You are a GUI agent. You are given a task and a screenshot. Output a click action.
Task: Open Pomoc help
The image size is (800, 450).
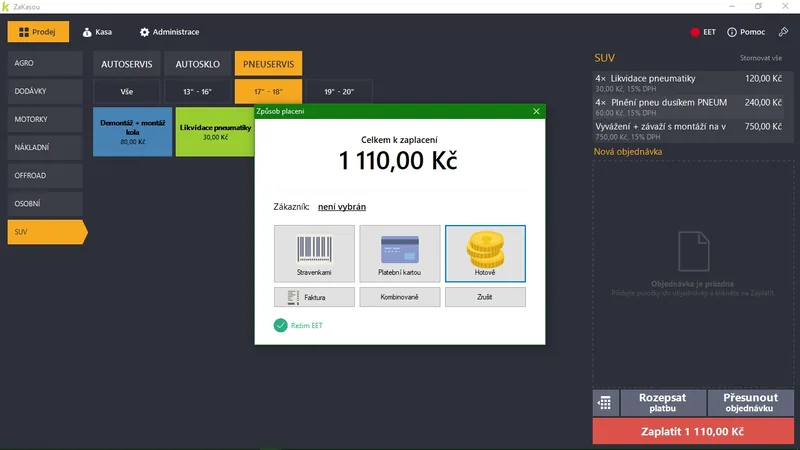tap(746, 32)
